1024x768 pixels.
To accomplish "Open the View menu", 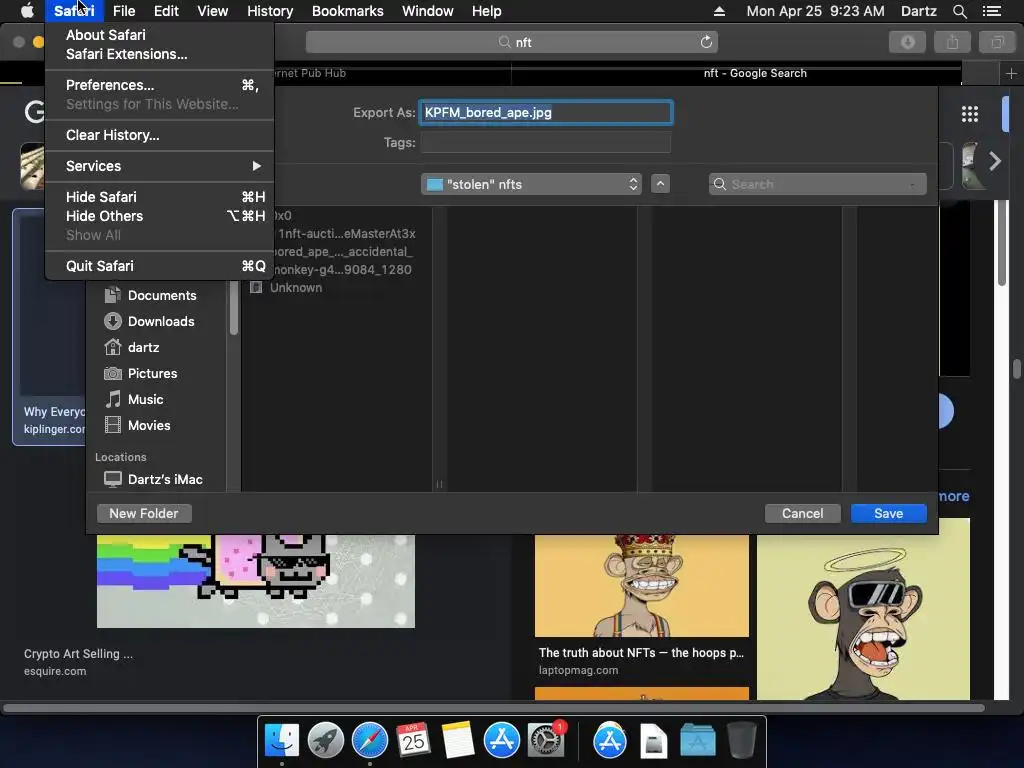I will click(x=213, y=11).
